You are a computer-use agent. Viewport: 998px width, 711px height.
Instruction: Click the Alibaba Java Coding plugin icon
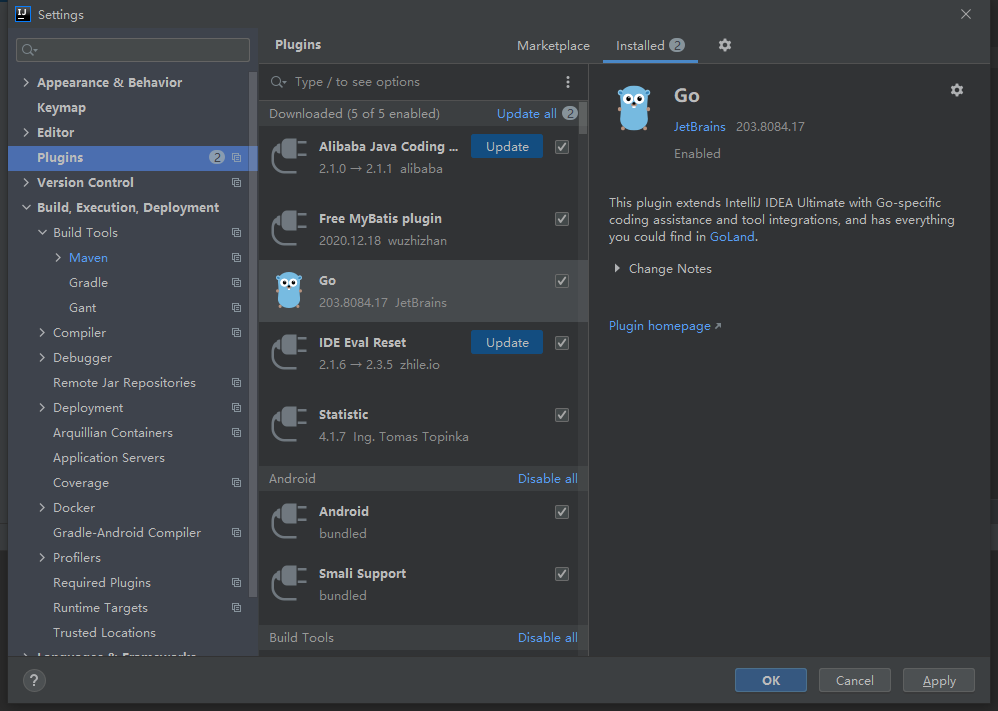click(x=289, y=157)
